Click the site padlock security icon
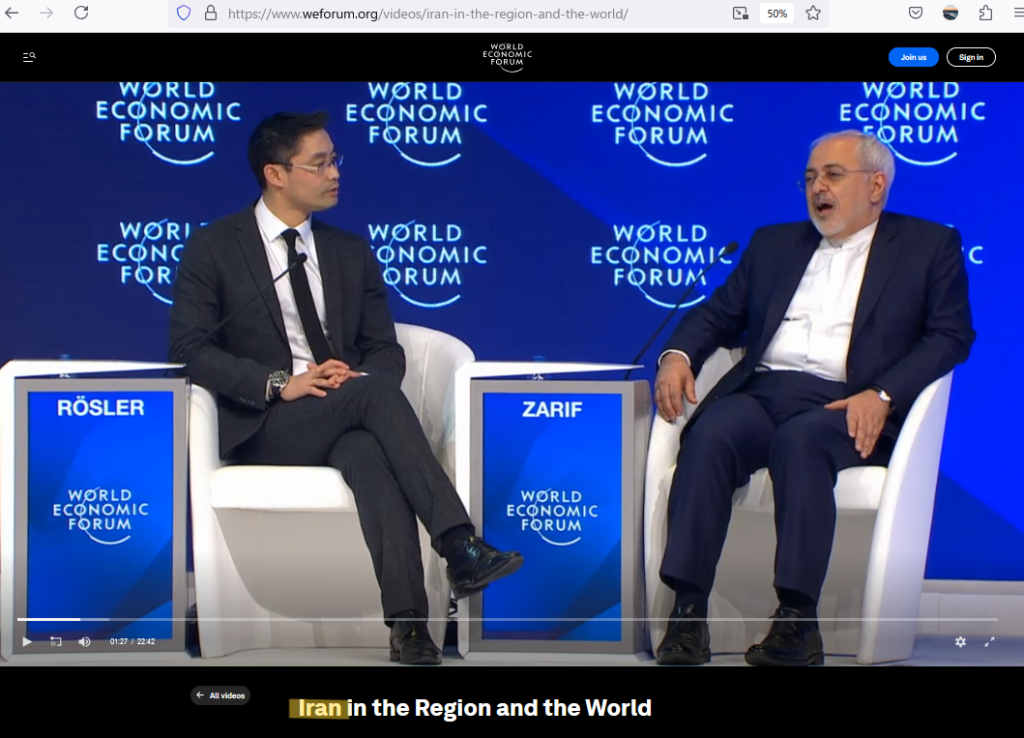1024x738 pixels. pyautogui.click(x=210, y=13)
